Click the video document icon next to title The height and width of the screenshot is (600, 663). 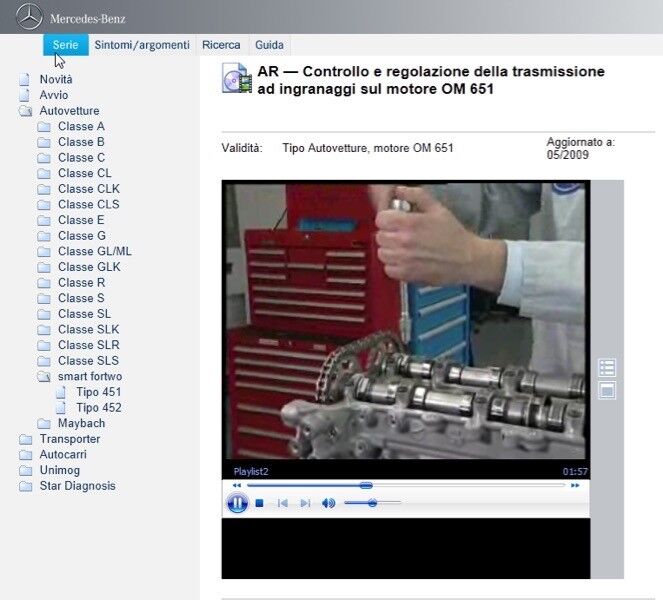click(x=235, y=79)
